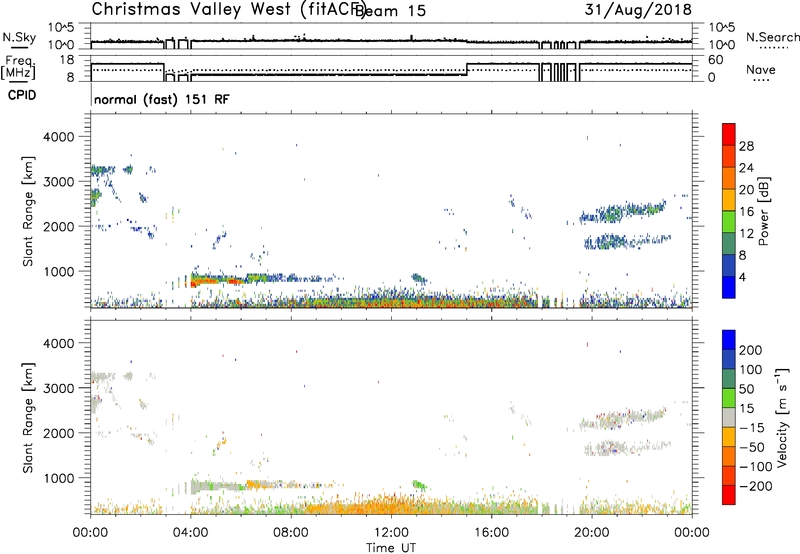Click the Freq. [MHz] axis label
This screenshot has width=800, height=554.
click(x=18, y=68)
